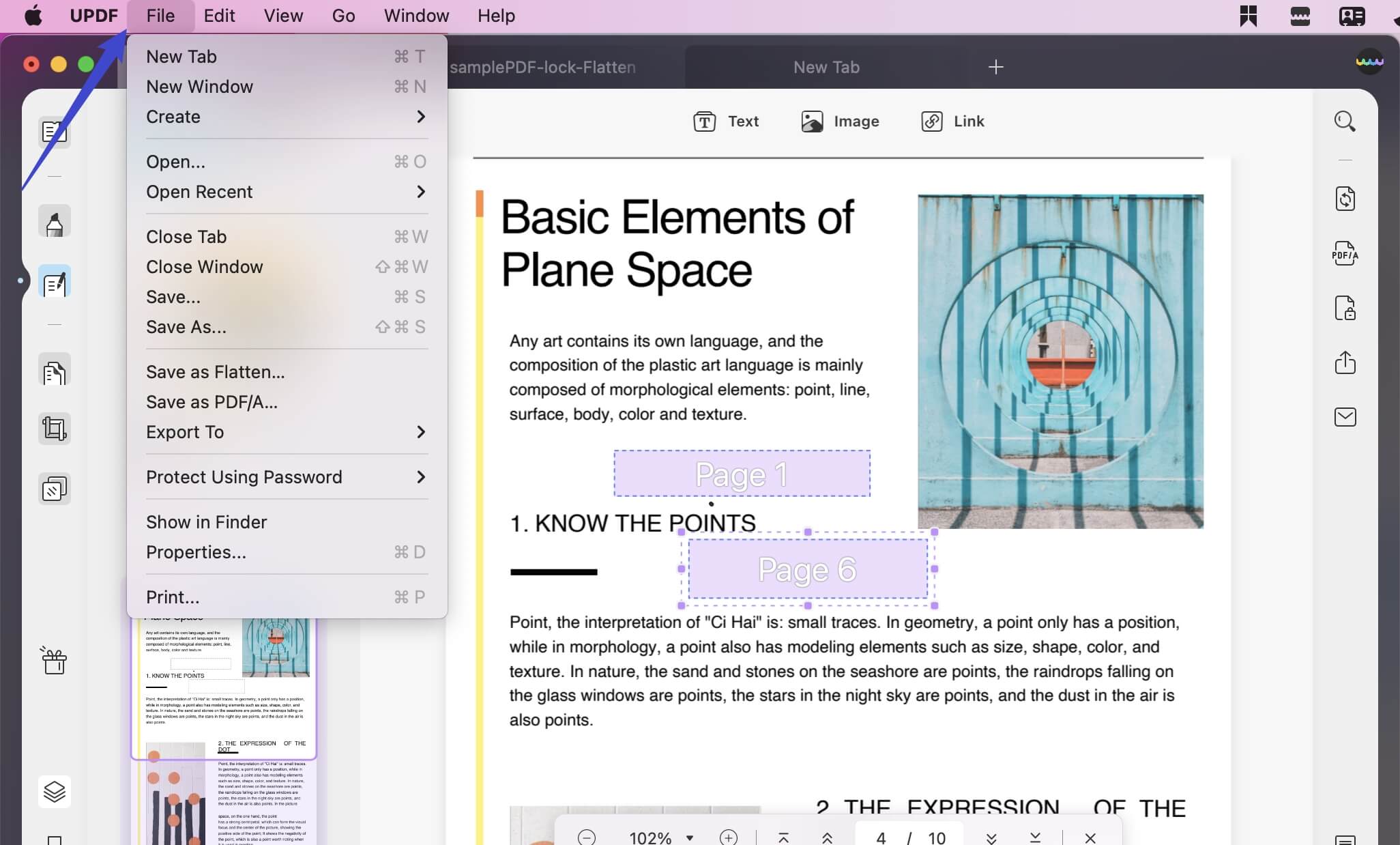Click the Page 1 field on canvas
1400x845 pixels.
pos(742,474)
